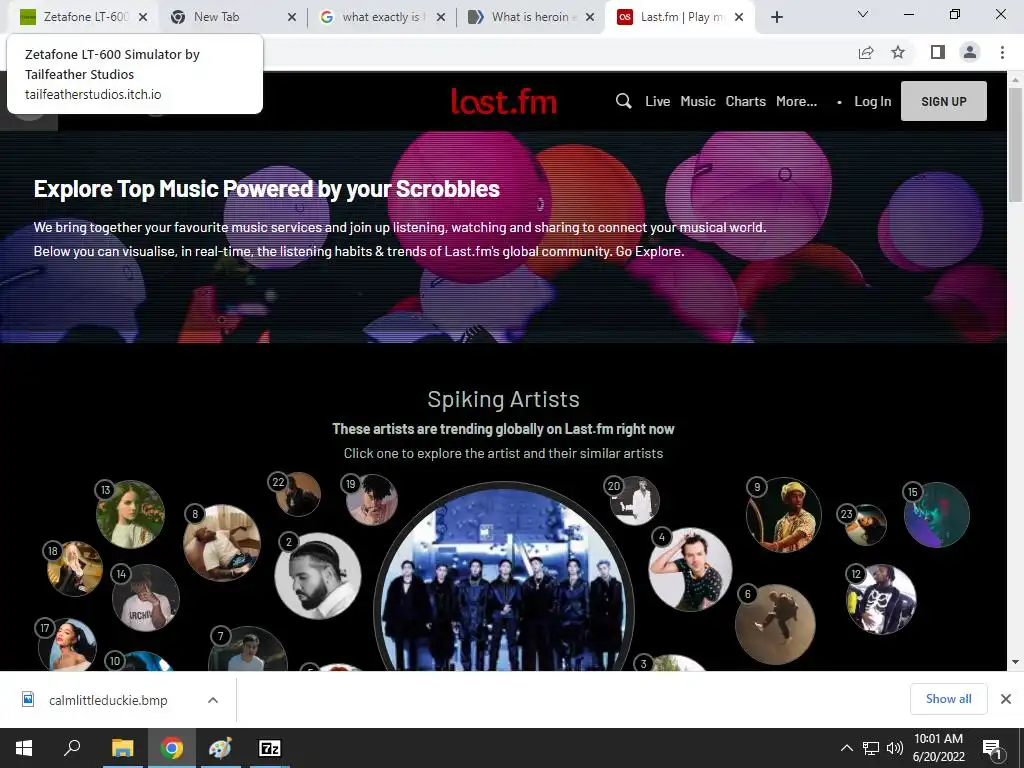
Task: Select artist bubble number 4
Action: coord(690,569)
